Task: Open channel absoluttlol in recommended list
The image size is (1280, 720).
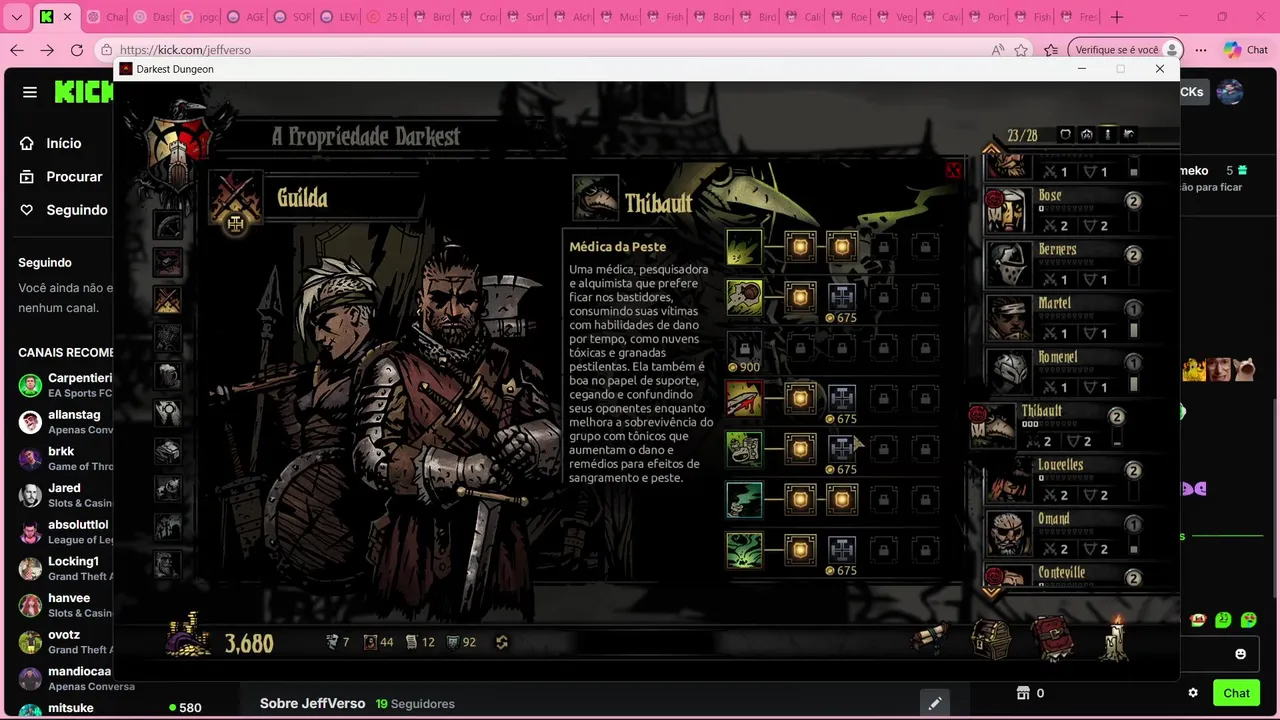Action: tap(64, 532)
